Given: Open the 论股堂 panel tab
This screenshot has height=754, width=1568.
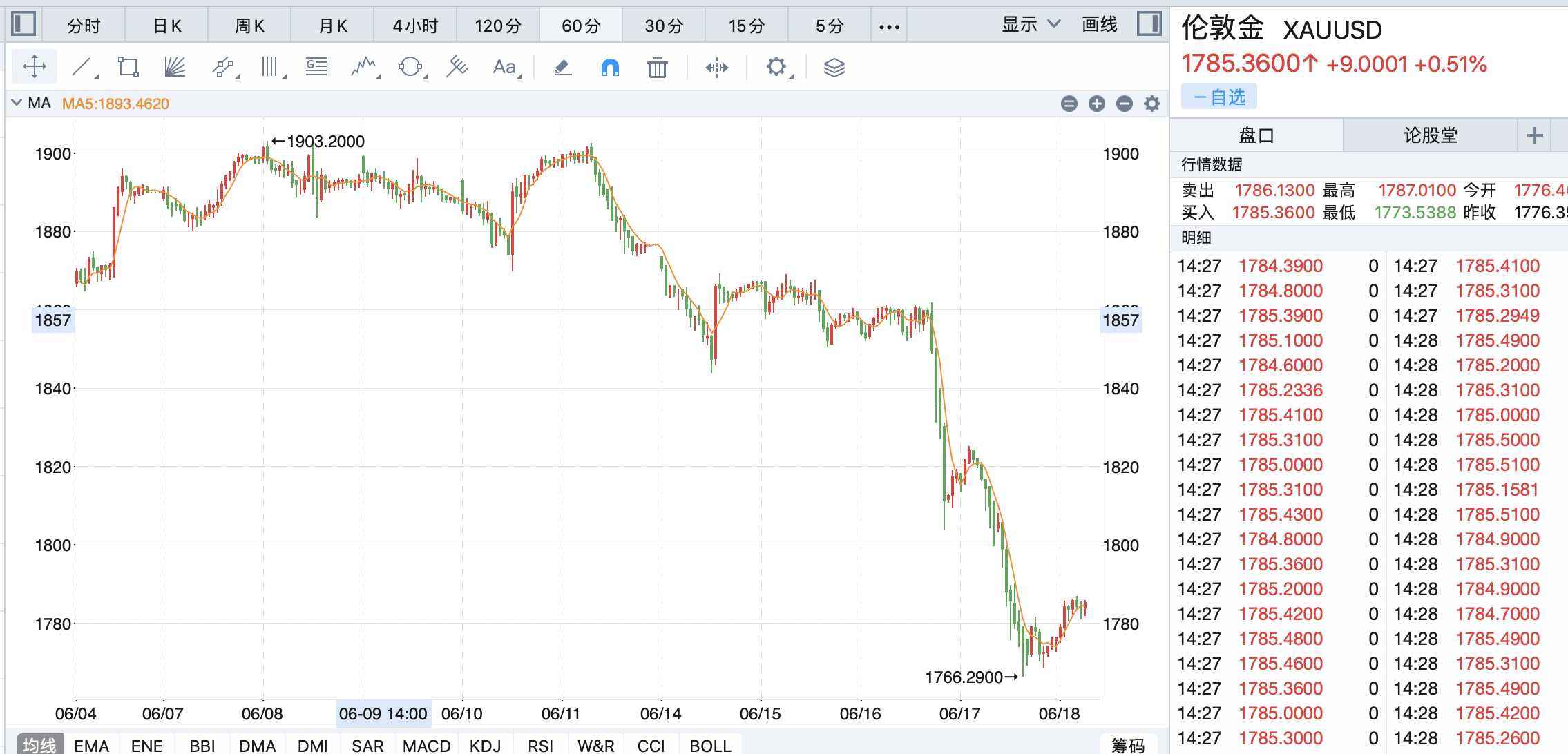Looking at the screenshot, I should tap(1431, 135).
